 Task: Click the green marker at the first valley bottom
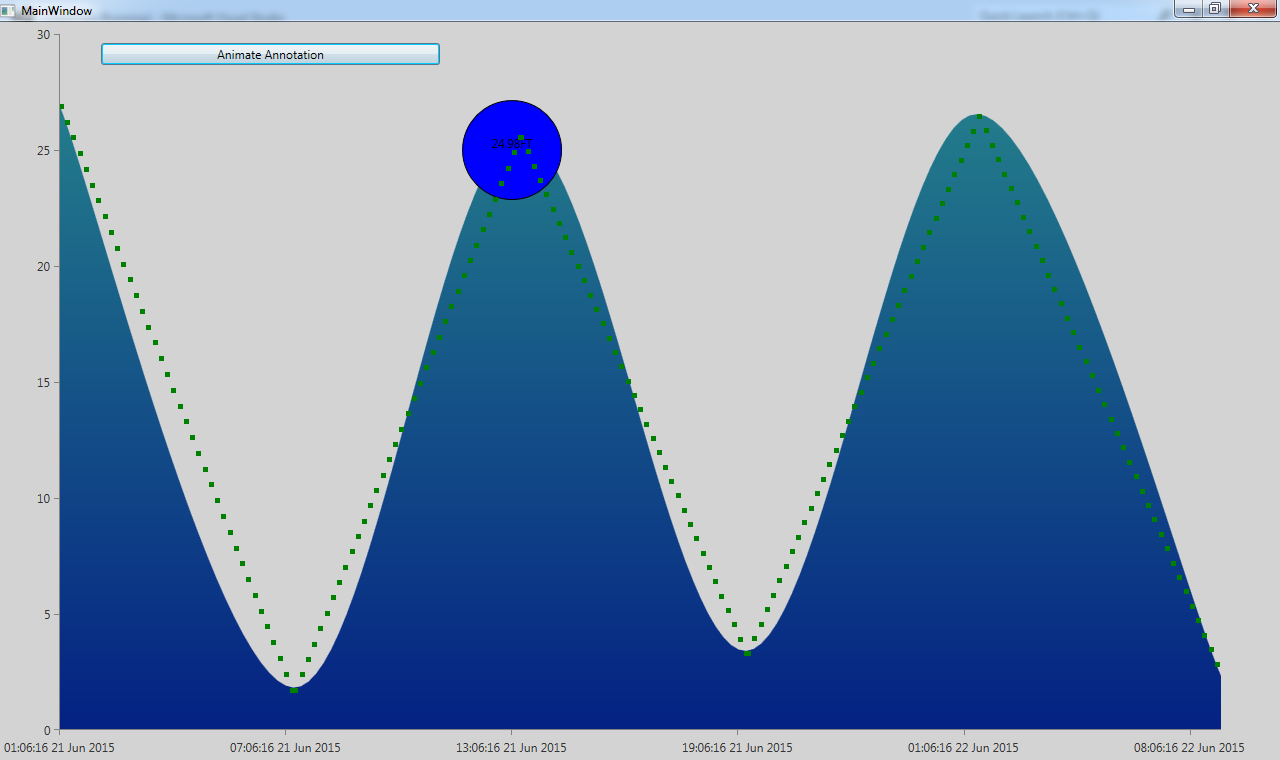[x=293, y=690]
